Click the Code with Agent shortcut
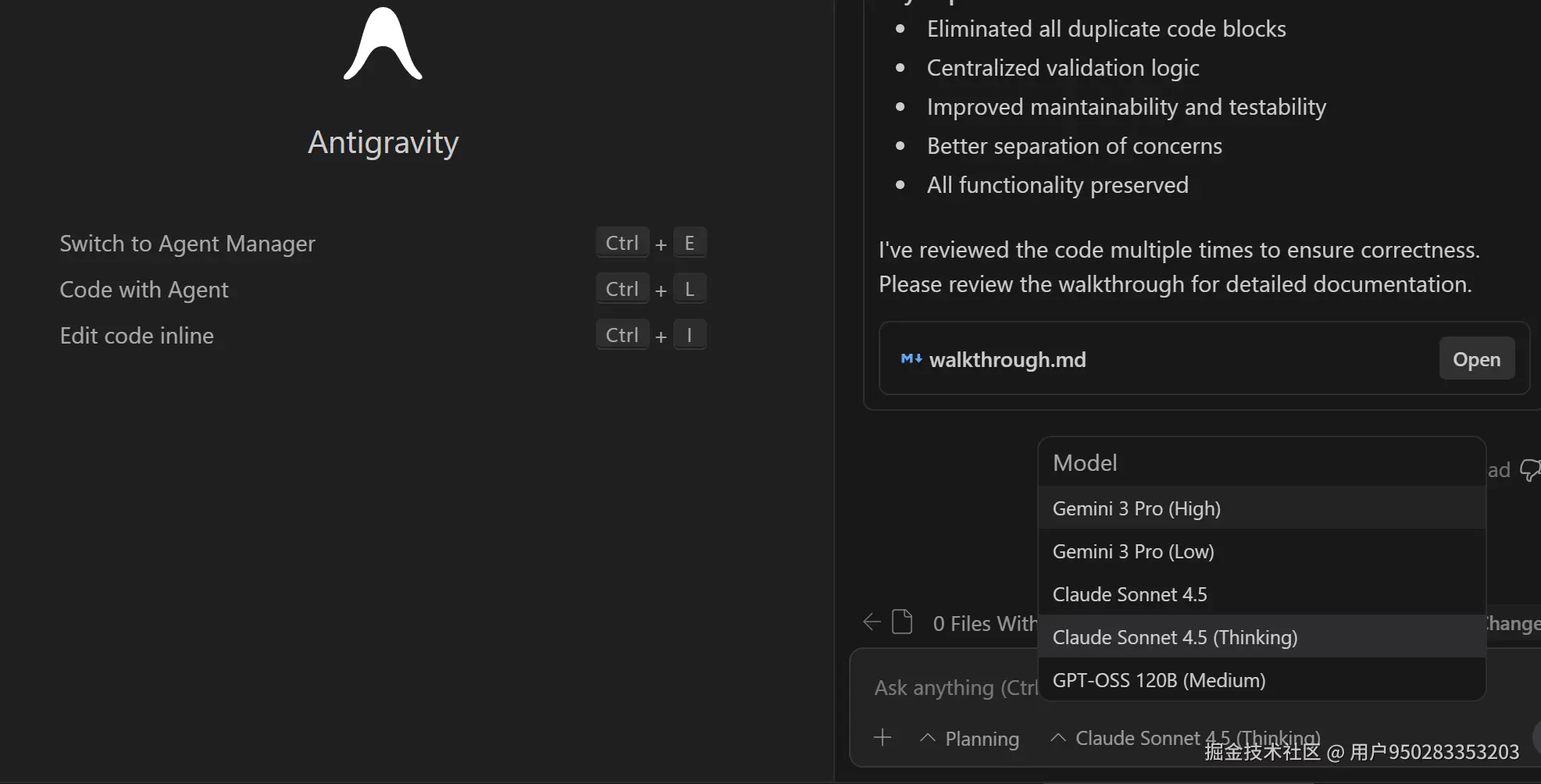The width and height of the screenshot is (1541, 784). click(x=144, y=290)
